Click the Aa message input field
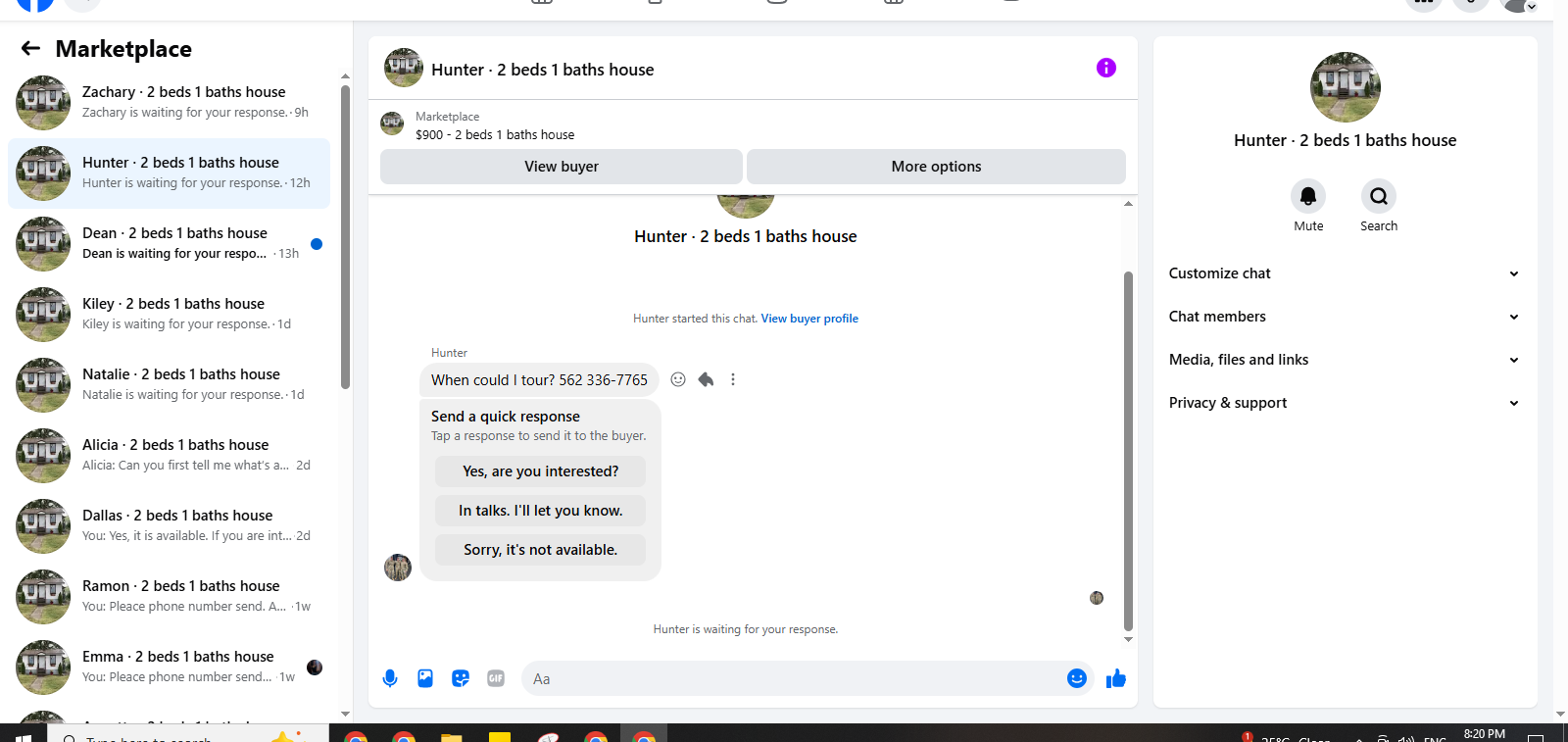The image size is (1568, 742). (792, 678)
